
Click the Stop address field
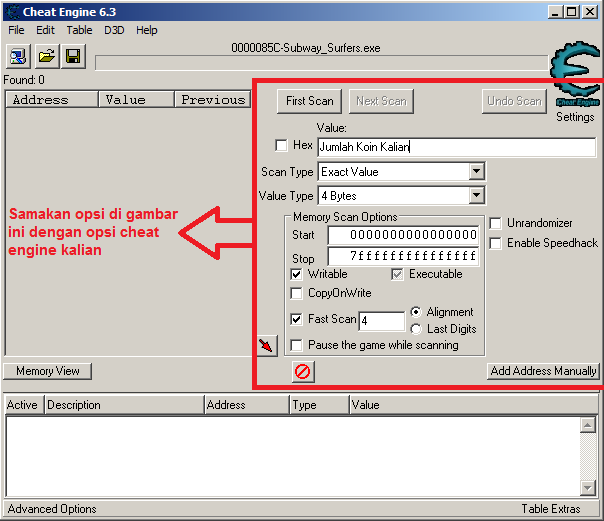[x=403, y=256]
